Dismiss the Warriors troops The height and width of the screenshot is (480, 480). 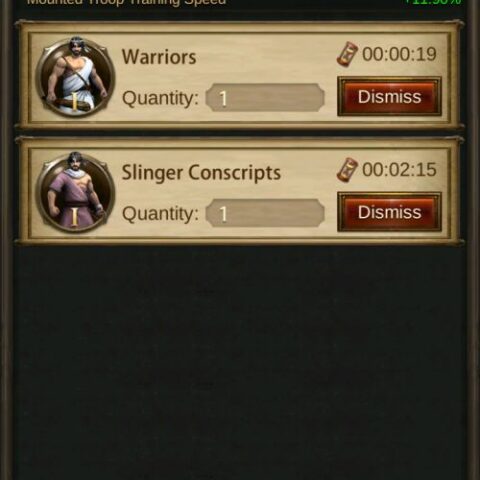click(389, 97)
